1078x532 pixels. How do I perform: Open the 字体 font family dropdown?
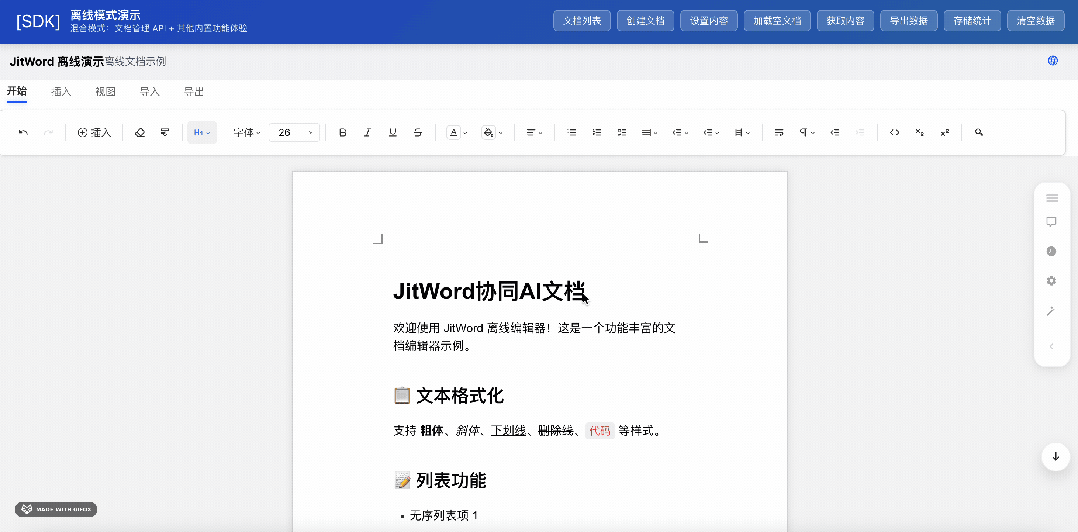tap(247, 133)
